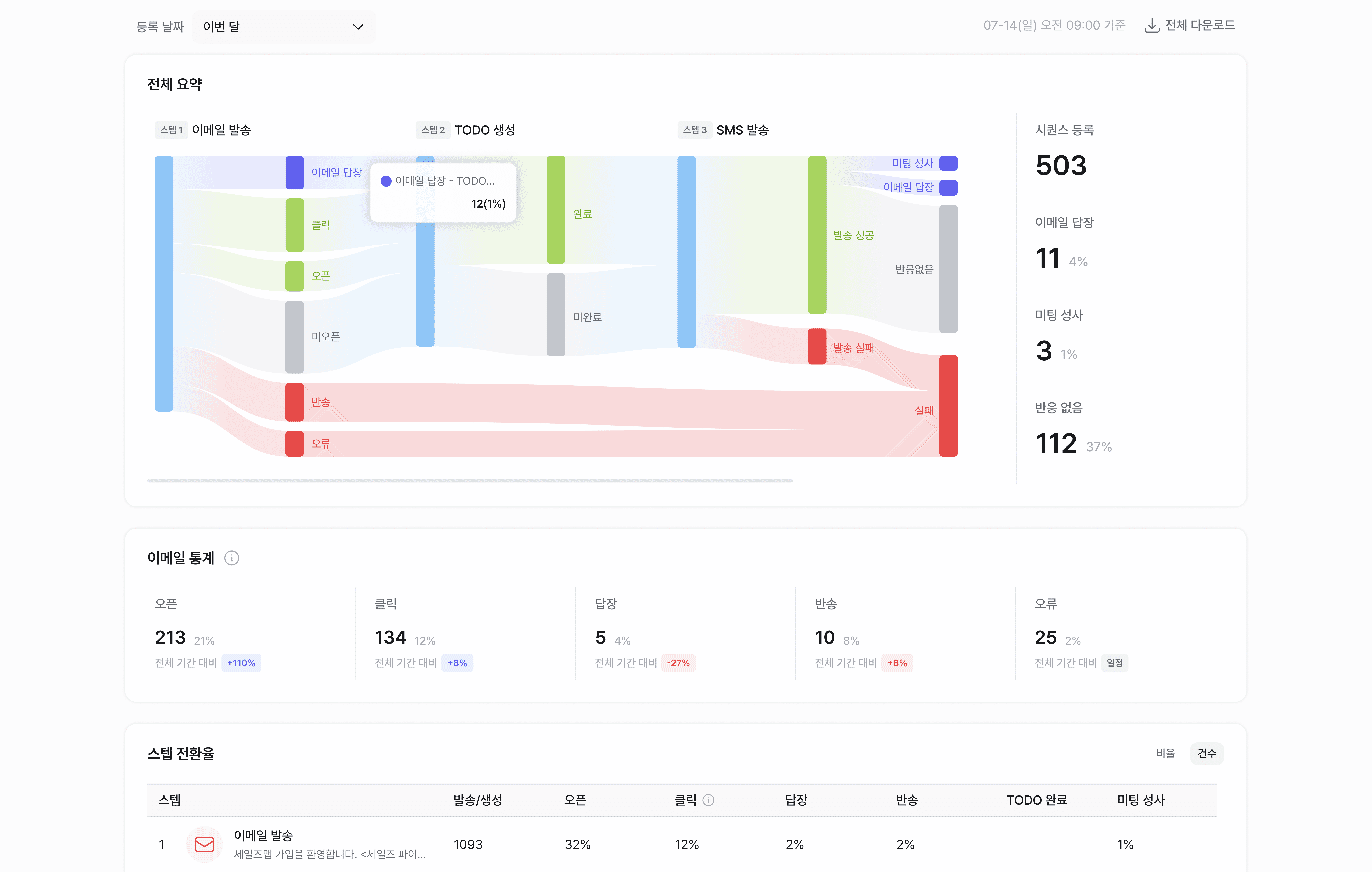Click the +110% badge under 오픈
This screenshot has height=872, width=1372.
click(x=241, y=663)
